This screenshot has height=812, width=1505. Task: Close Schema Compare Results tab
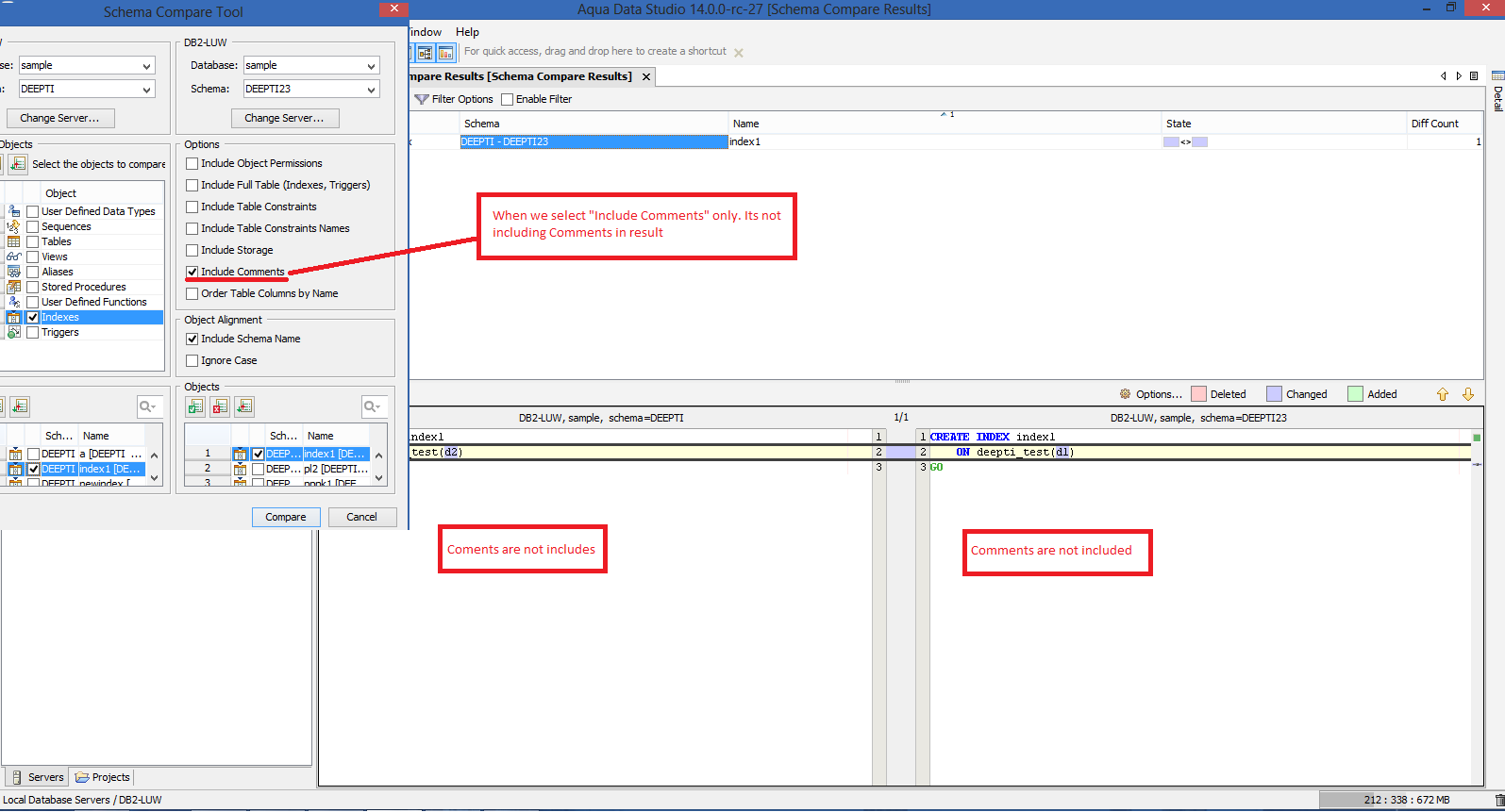(646, 76)
